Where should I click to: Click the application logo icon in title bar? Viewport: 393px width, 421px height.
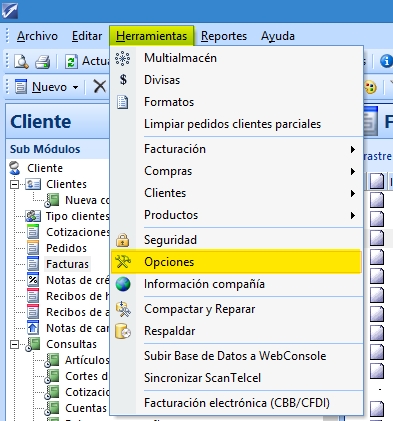click(x=9, y=11)
